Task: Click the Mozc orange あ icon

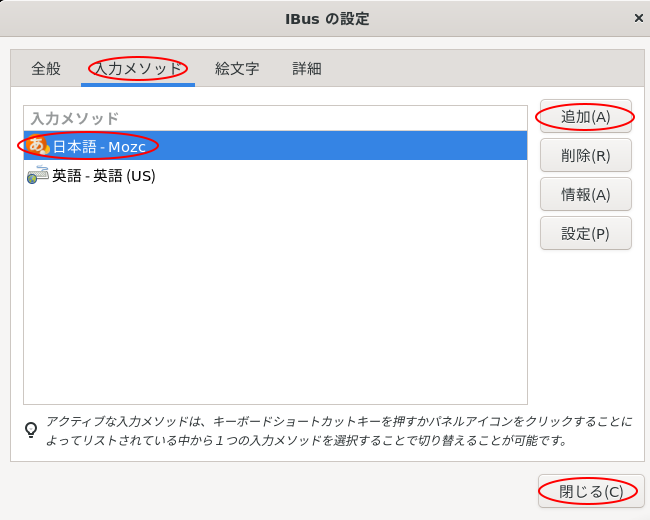Action: (38, 145)
